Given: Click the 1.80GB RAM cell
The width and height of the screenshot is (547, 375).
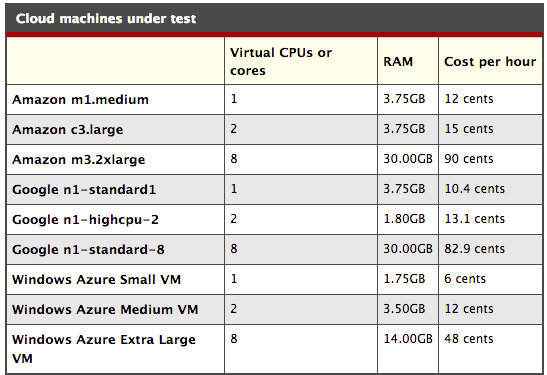Looking at the screenshot, I should (404, 219).
